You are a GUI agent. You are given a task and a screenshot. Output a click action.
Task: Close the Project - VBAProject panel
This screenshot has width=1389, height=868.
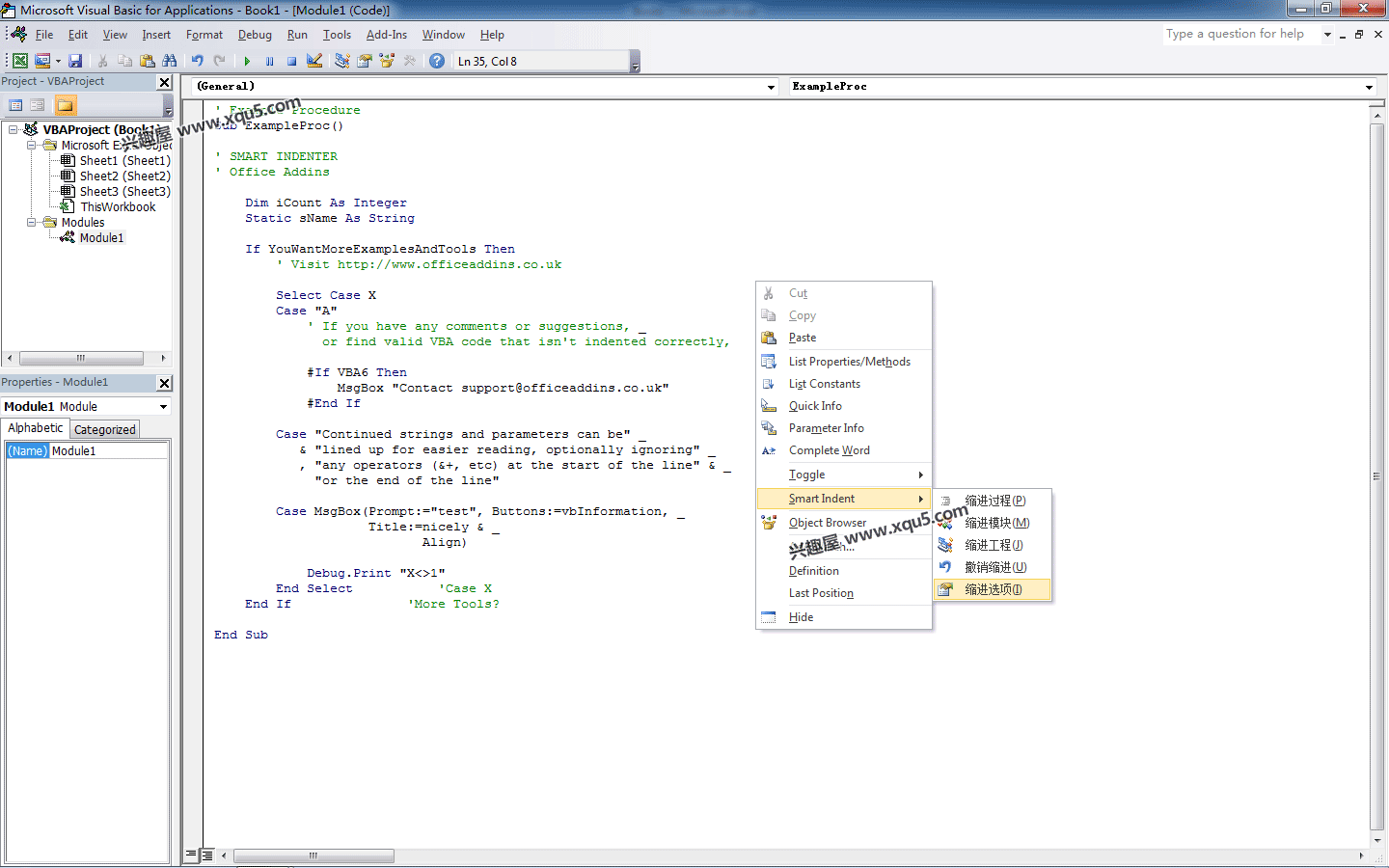click(164, 83)
